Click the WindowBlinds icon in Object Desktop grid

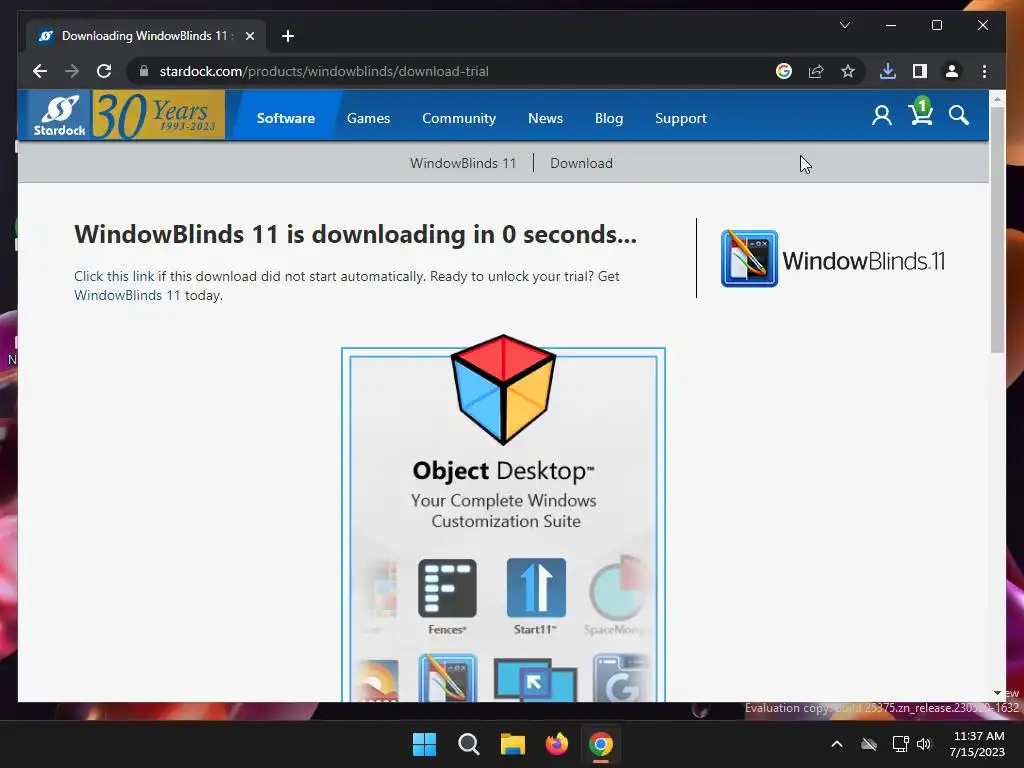pyautogui.click(x=447, y=678)
